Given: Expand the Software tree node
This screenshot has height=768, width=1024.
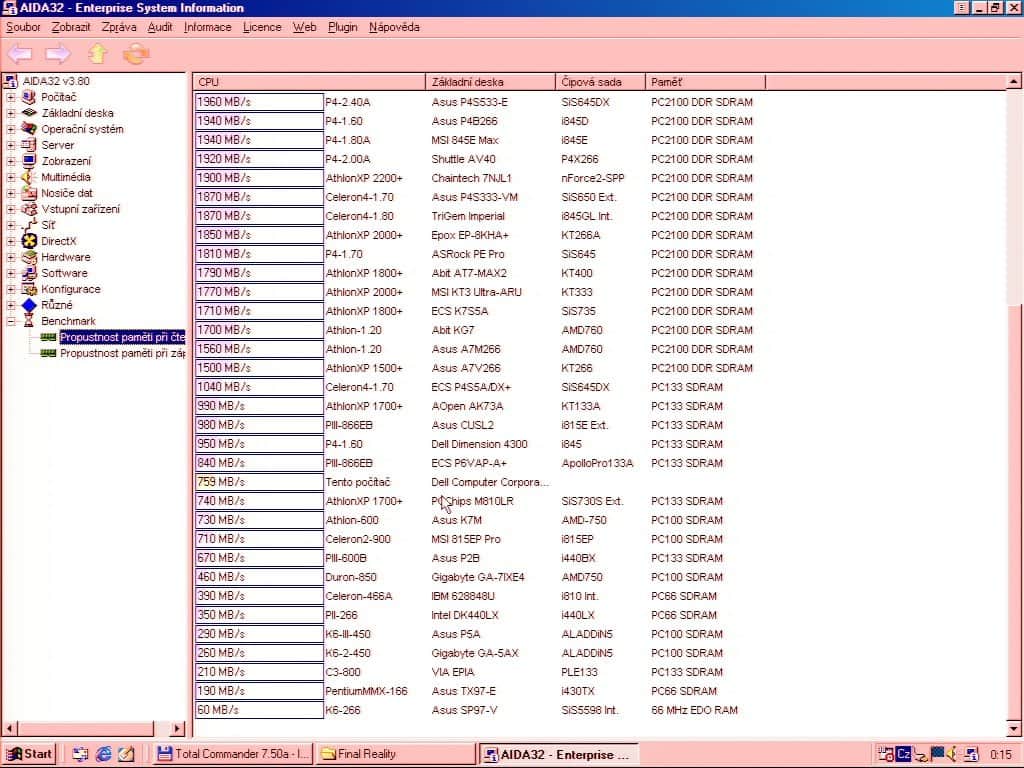Looking at the screenshot, I should (10, 273).
